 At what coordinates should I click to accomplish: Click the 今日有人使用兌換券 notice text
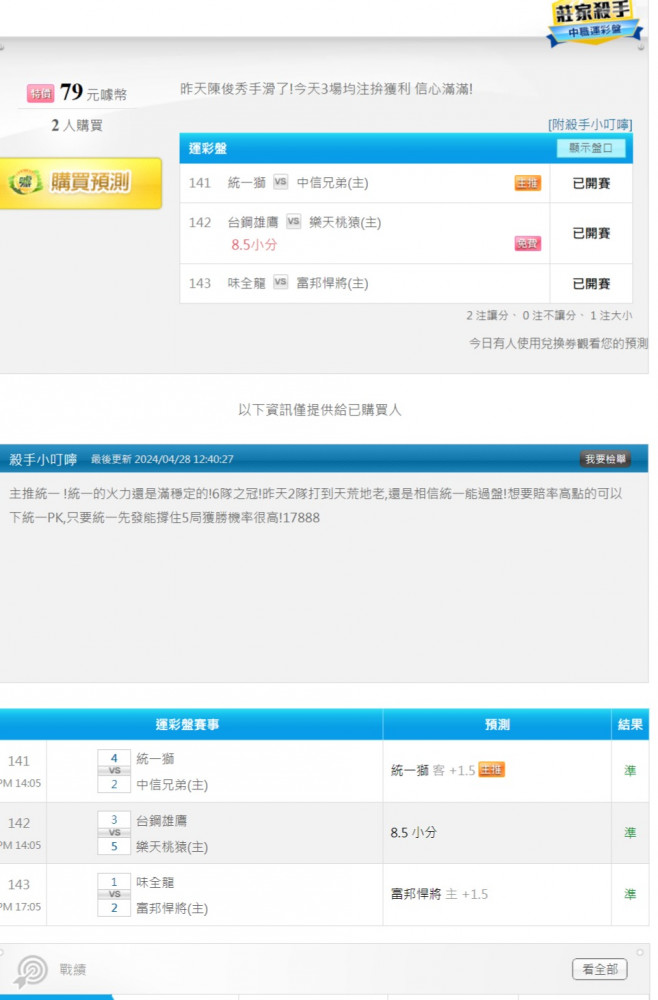click(x=558, y=343)
